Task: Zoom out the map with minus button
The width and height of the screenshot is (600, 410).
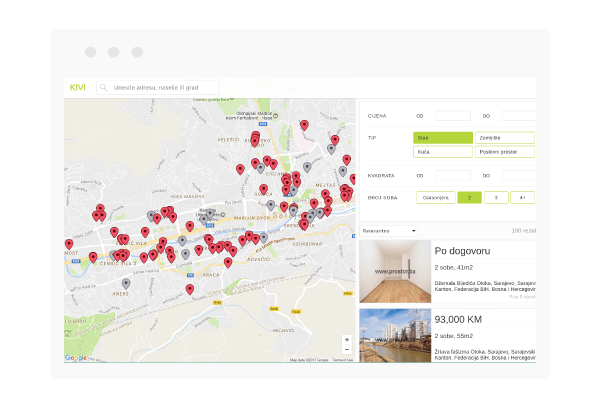Action: (x=347, y=349)
